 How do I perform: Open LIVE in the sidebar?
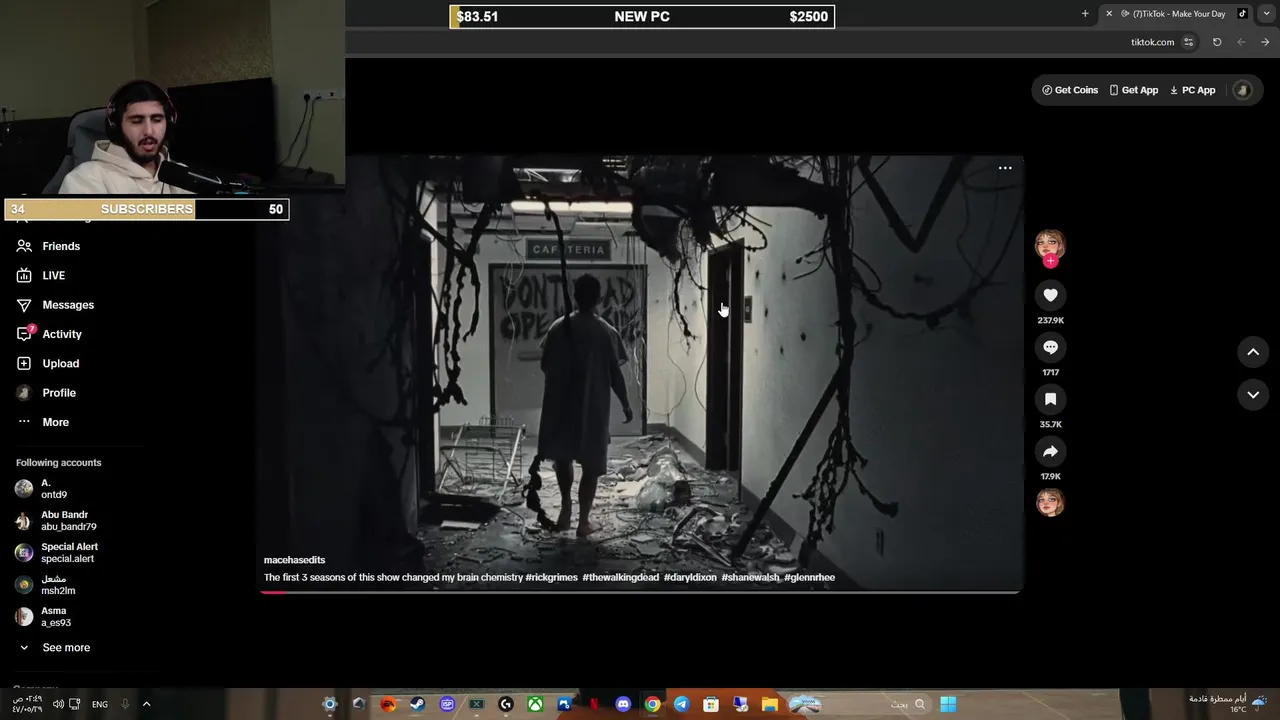(x=41, y=275)
